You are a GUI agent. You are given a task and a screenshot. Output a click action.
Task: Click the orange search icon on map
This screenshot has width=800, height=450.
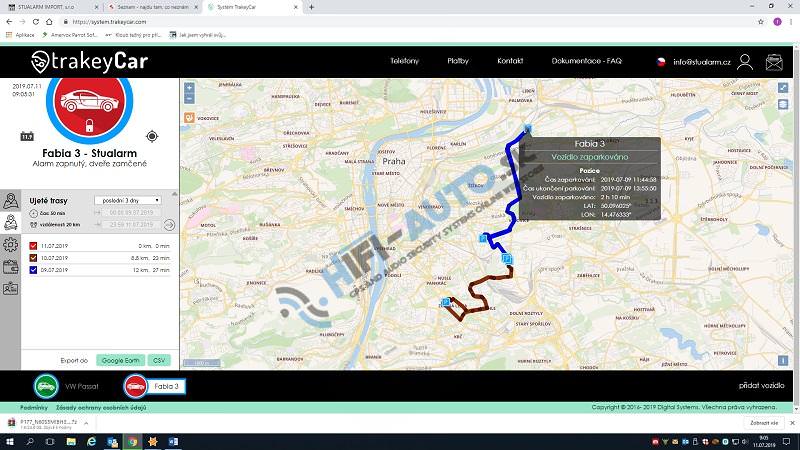point(189,118)
